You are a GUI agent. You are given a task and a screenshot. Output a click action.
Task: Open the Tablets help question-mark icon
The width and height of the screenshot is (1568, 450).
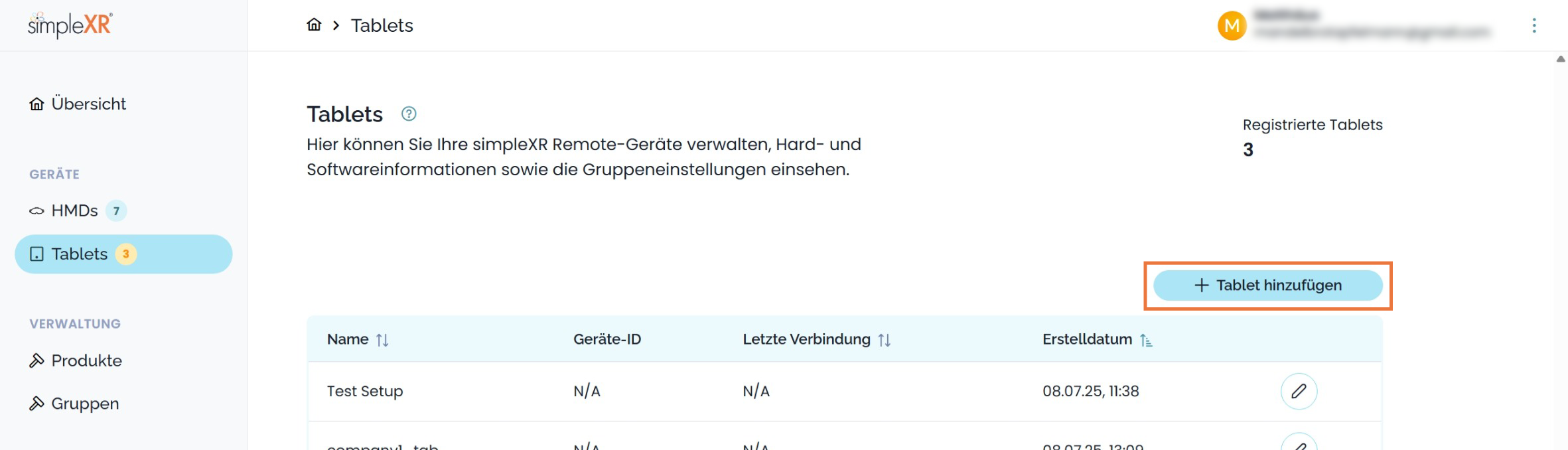pyautogui.click(x=409, y=114)
